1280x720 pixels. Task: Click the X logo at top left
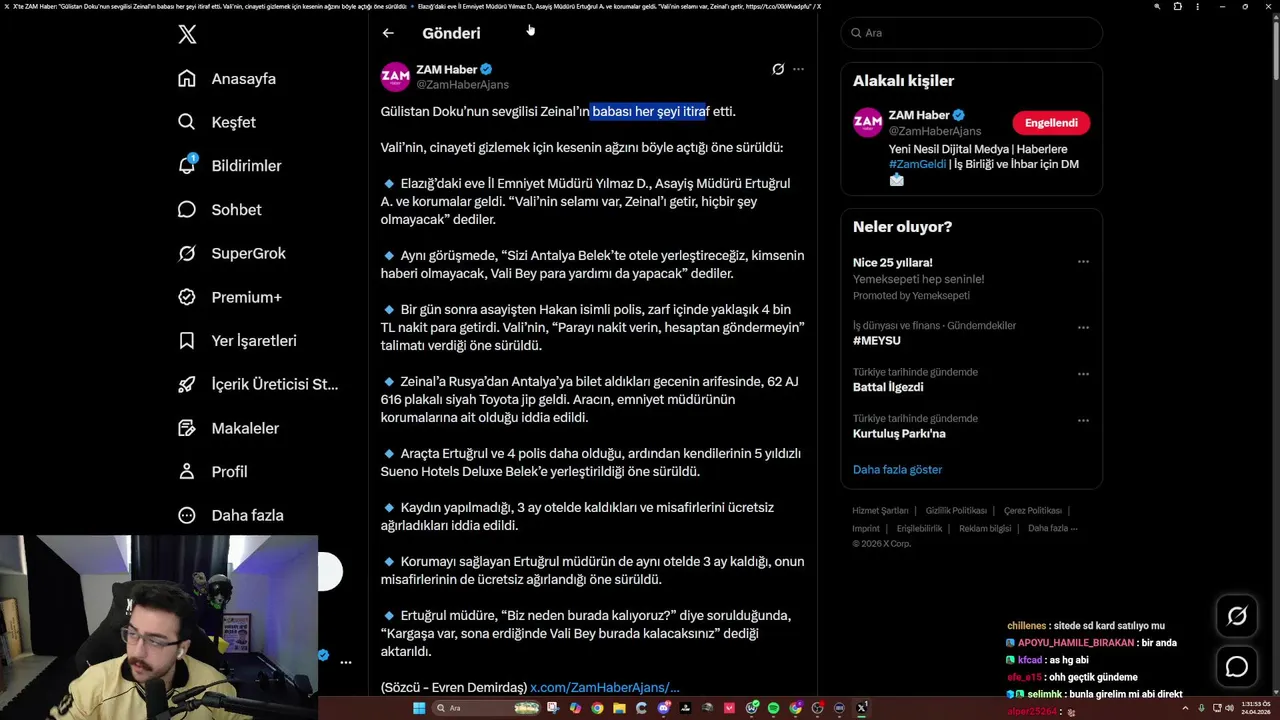tap(187, 34)
